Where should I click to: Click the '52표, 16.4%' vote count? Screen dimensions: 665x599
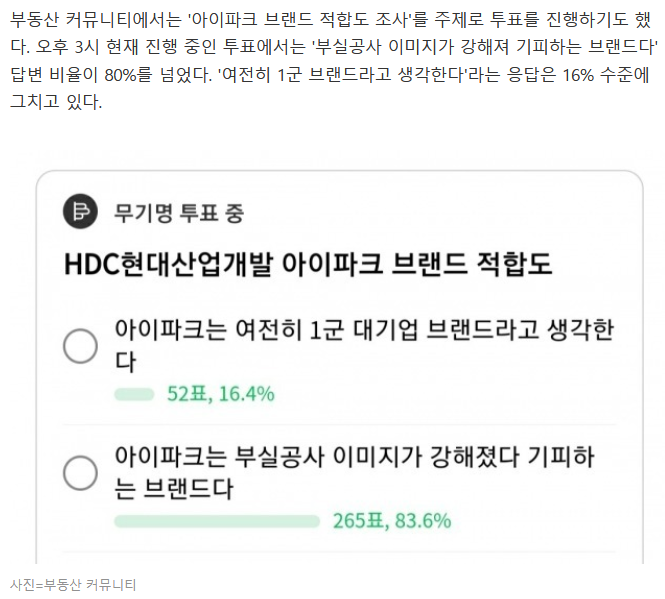pyautogui.click(x=221, y=394)
